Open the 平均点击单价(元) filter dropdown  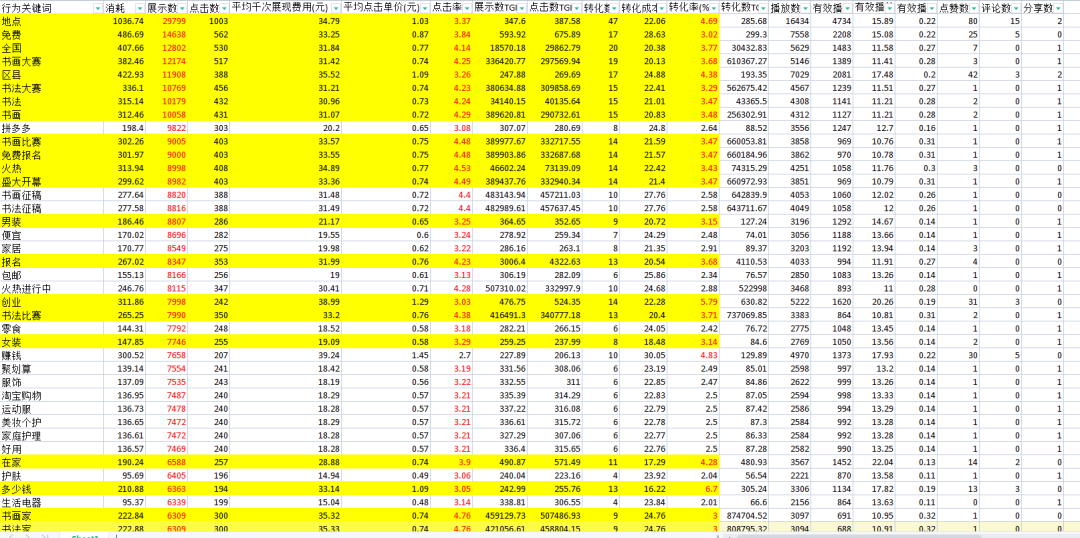(x=425, y=8)
